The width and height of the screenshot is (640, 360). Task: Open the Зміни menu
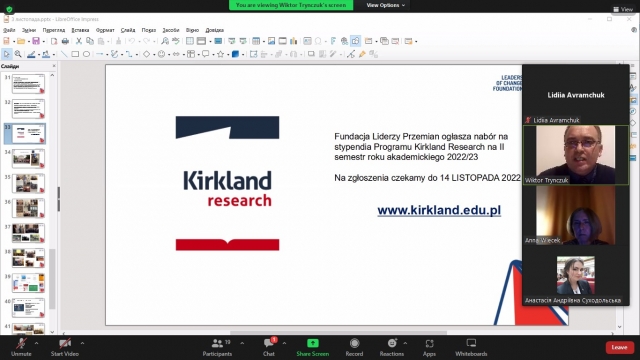[x=29, y=30]
